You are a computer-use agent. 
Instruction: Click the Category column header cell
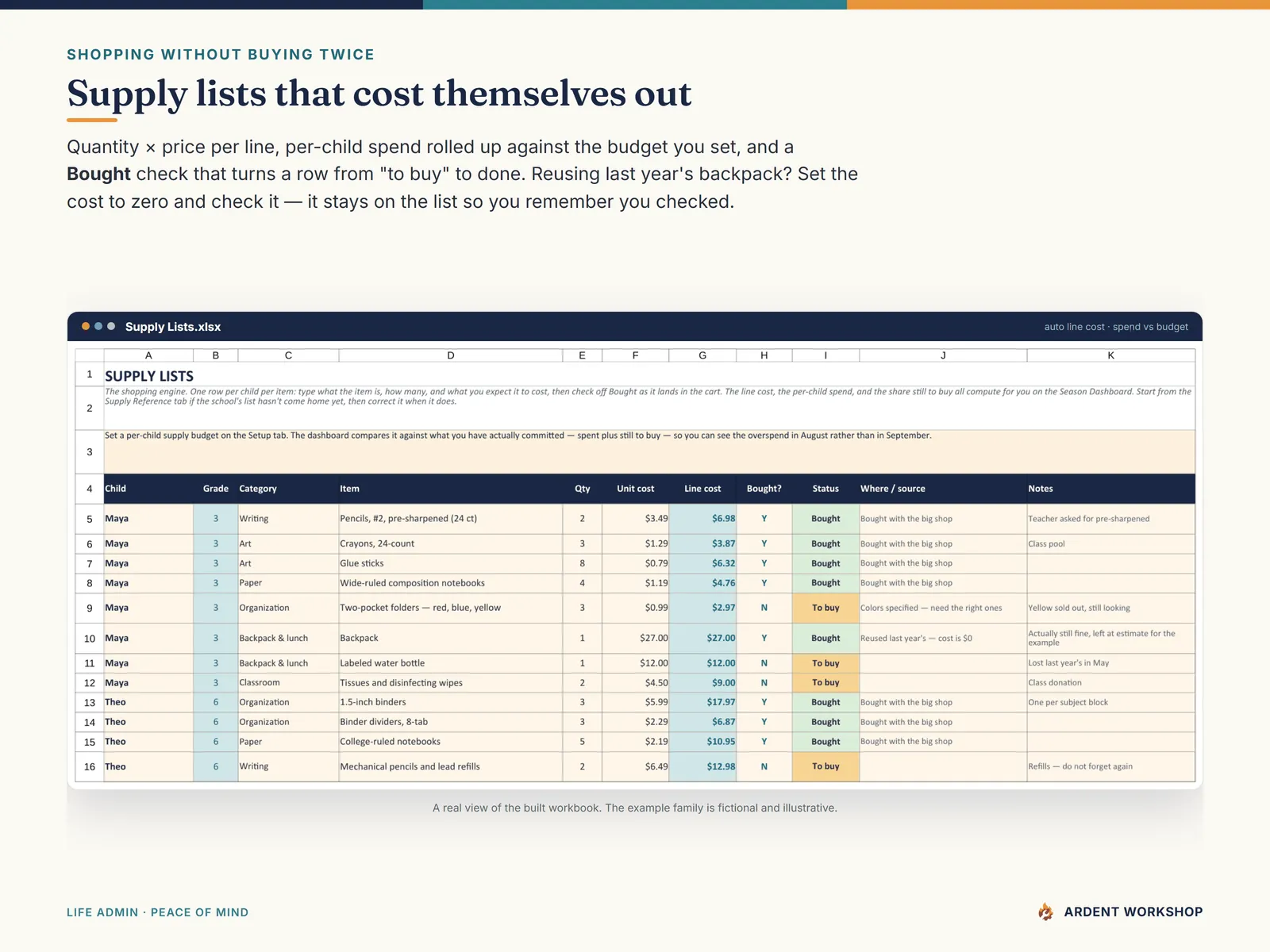coord(288,489)
